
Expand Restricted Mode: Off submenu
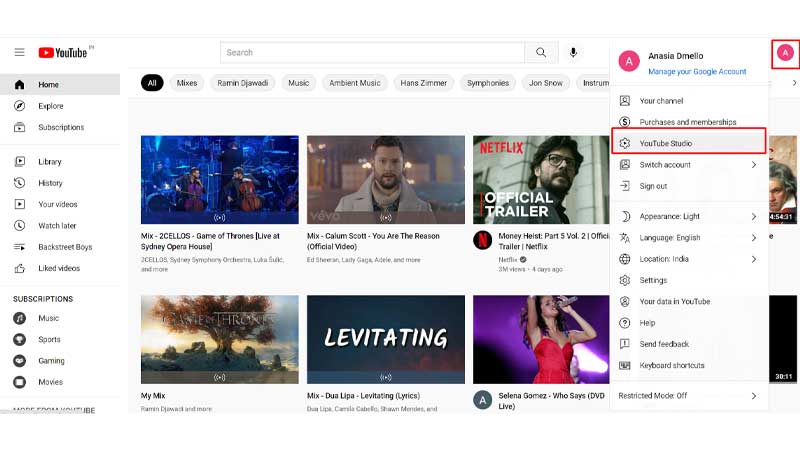click(689, 395)
